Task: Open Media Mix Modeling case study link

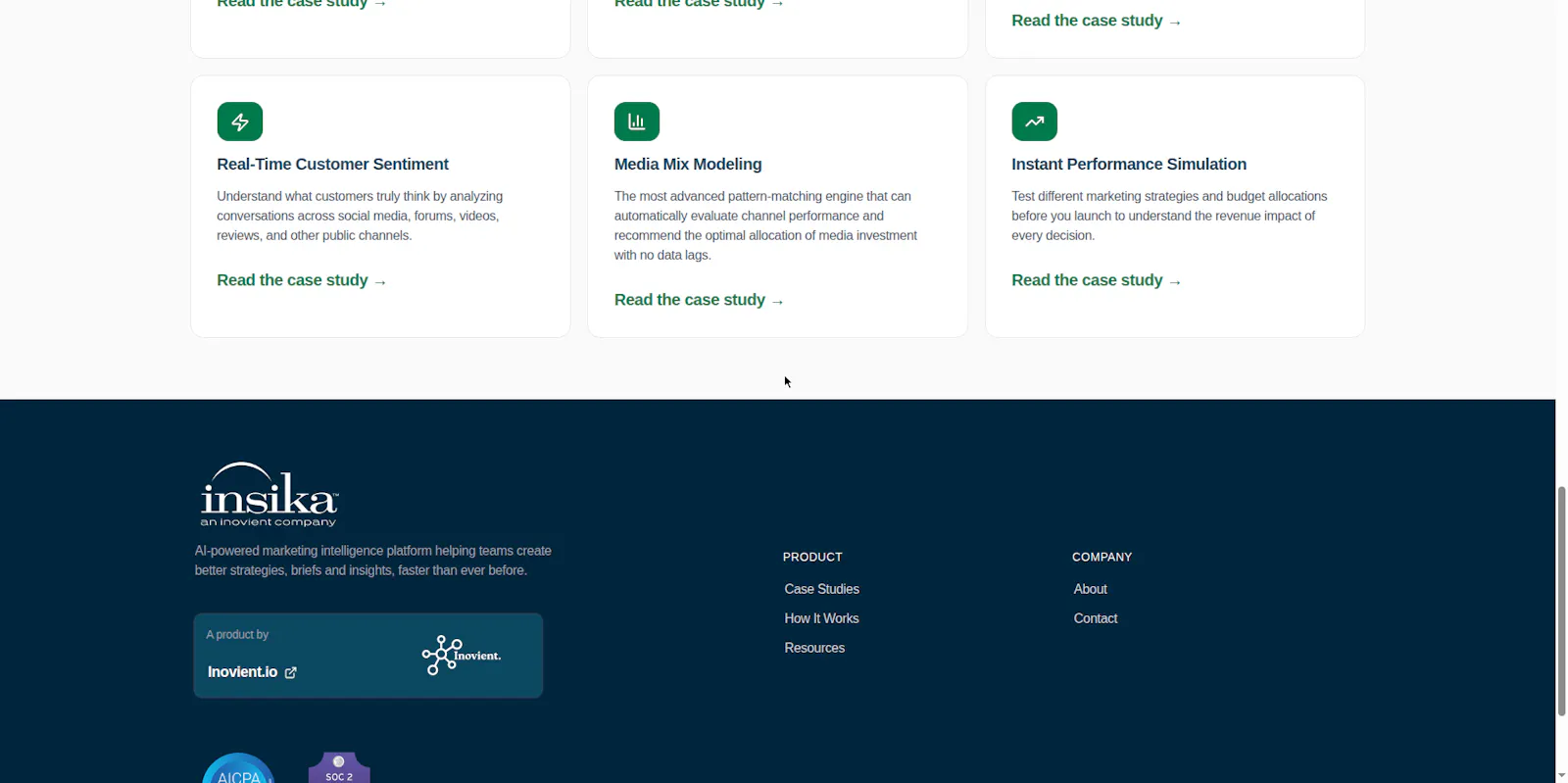Action: pyautogui.click(x=699, y=300)
